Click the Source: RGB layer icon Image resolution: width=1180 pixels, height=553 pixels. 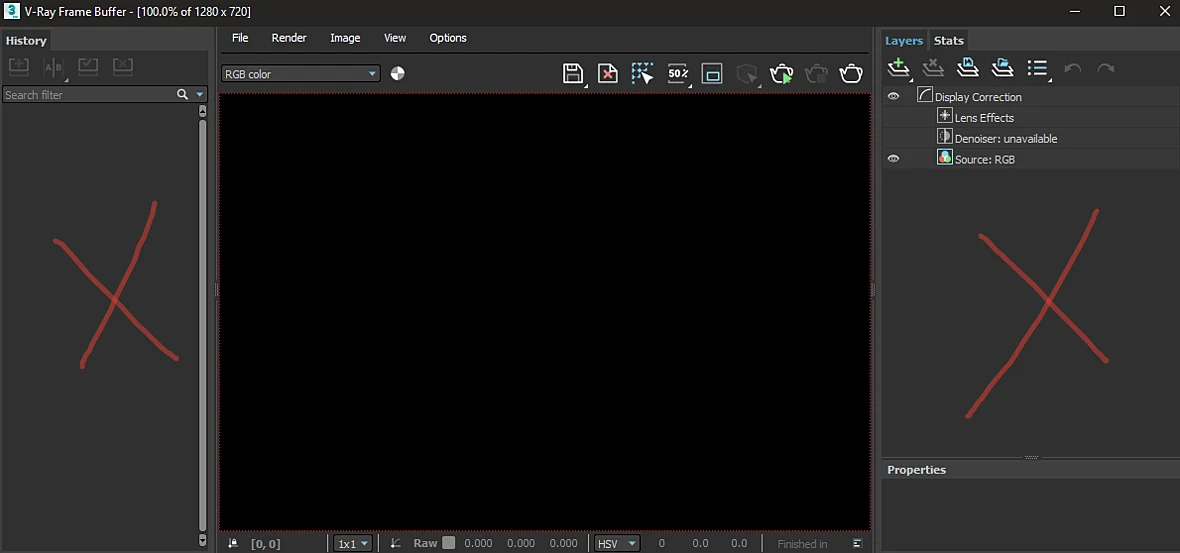[x=944, y=157]
